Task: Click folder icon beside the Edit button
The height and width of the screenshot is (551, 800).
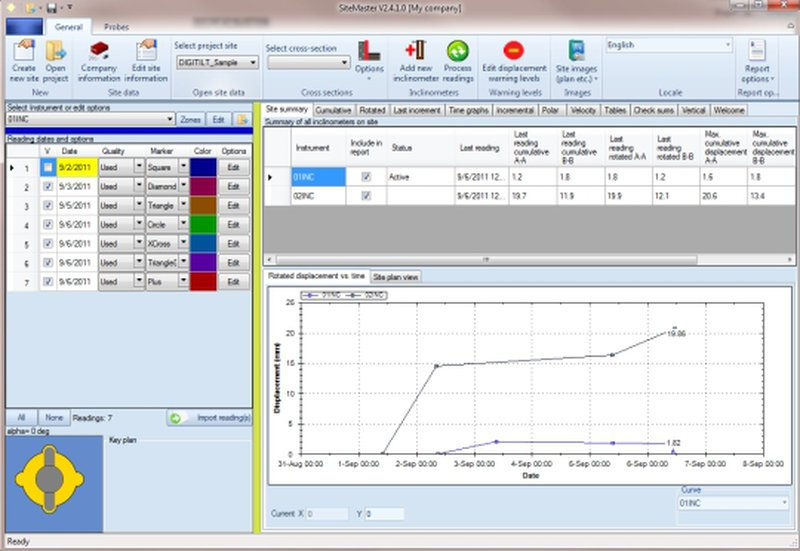Action: click(x=242, y=119)
